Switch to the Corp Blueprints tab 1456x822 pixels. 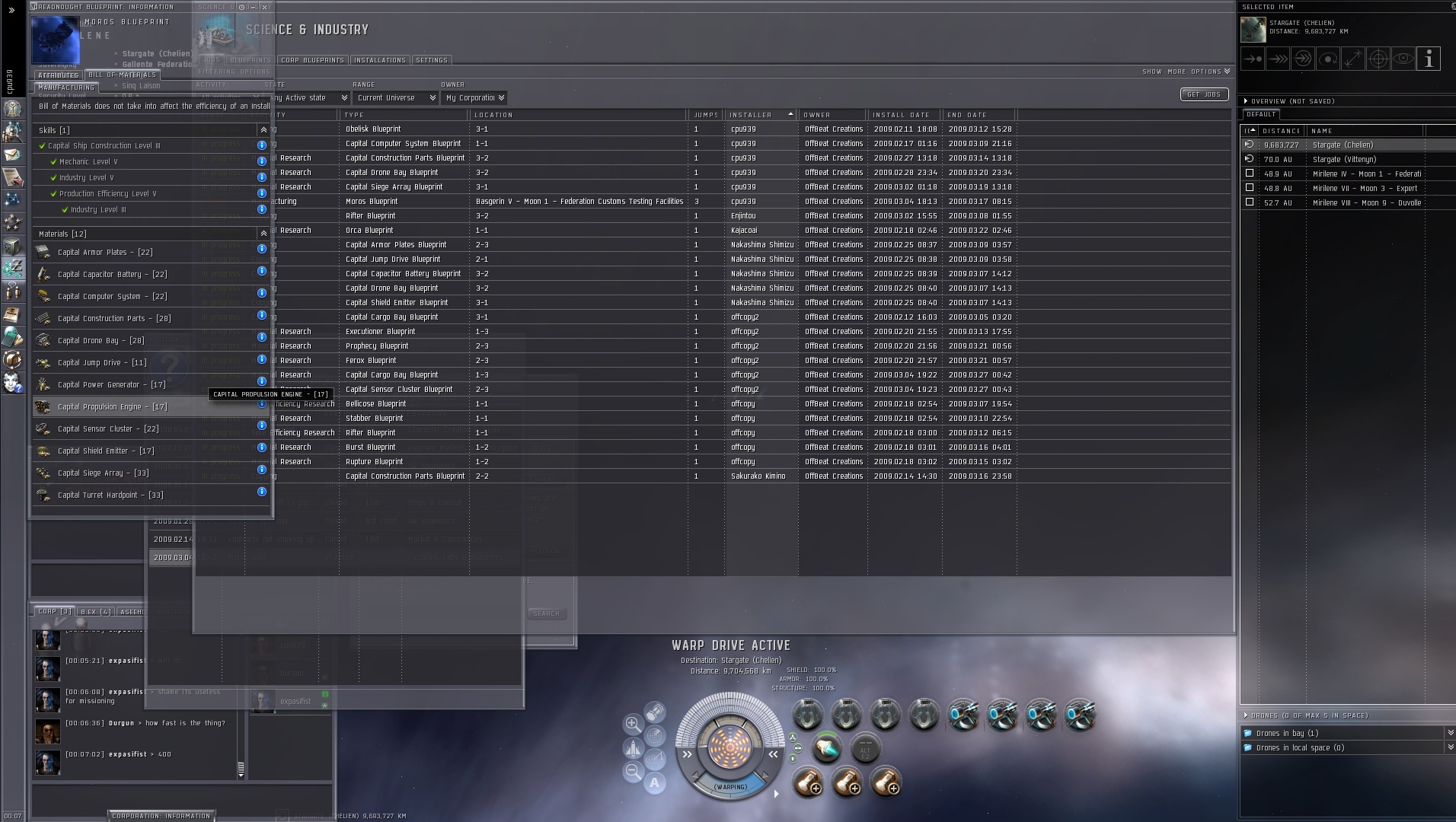(x=312, y=60)
